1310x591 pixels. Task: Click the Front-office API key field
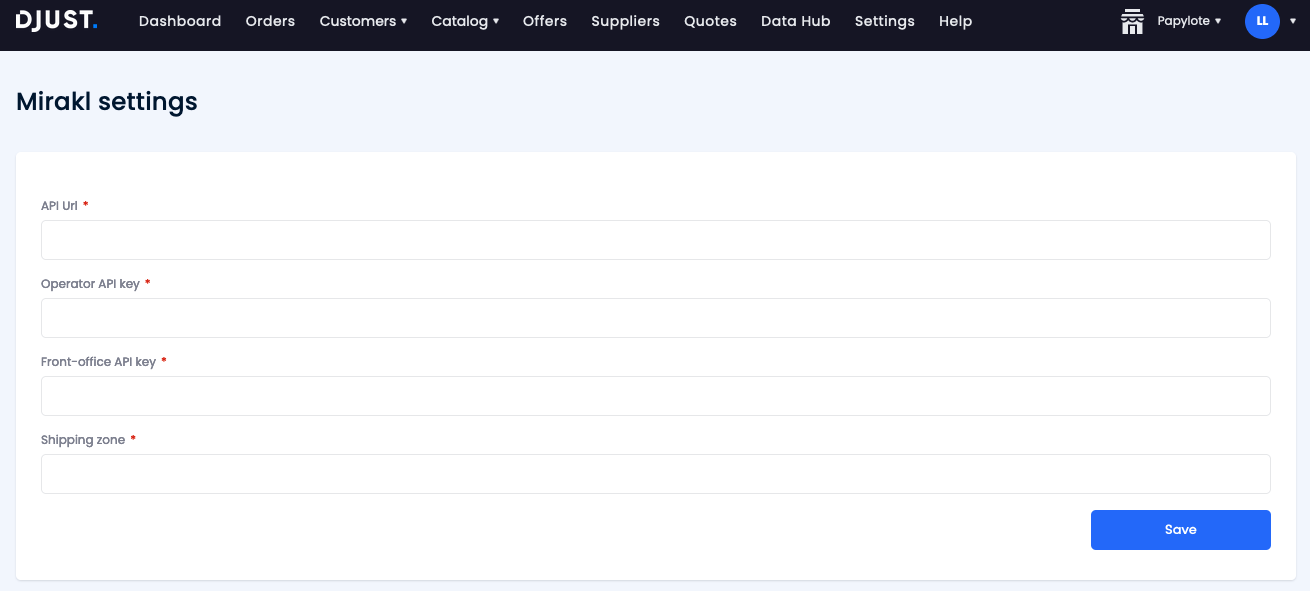pos(655,396)
